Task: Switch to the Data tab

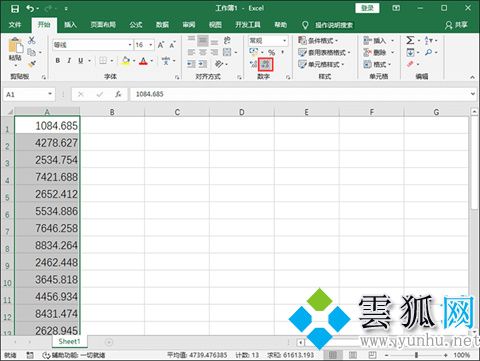Action: click(162, 25)
